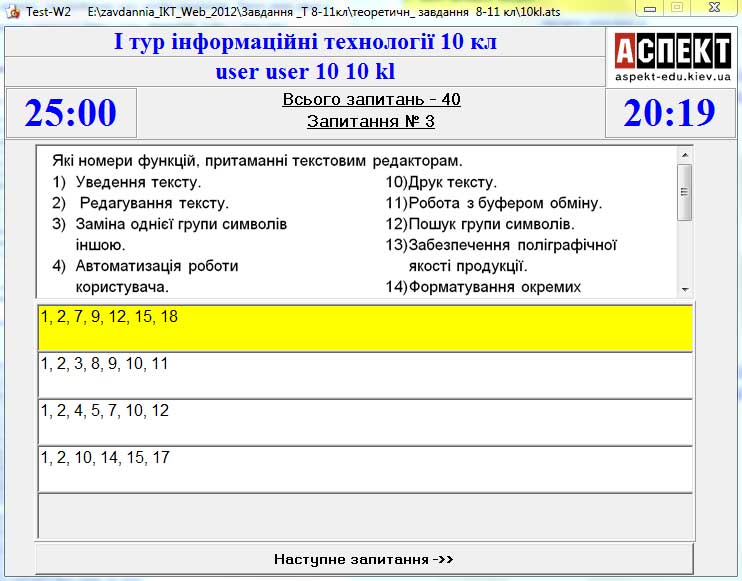This screenshot has width=742, height=581.
Task: Pick answer 1, 2, 4, 5, 7, 10, 12
Action: [x=365, y=422]
